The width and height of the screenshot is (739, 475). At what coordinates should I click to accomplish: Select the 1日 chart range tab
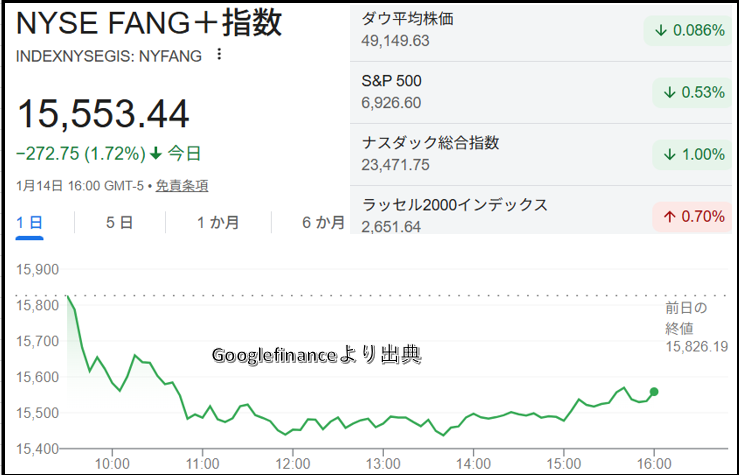(x=30, y=223)
